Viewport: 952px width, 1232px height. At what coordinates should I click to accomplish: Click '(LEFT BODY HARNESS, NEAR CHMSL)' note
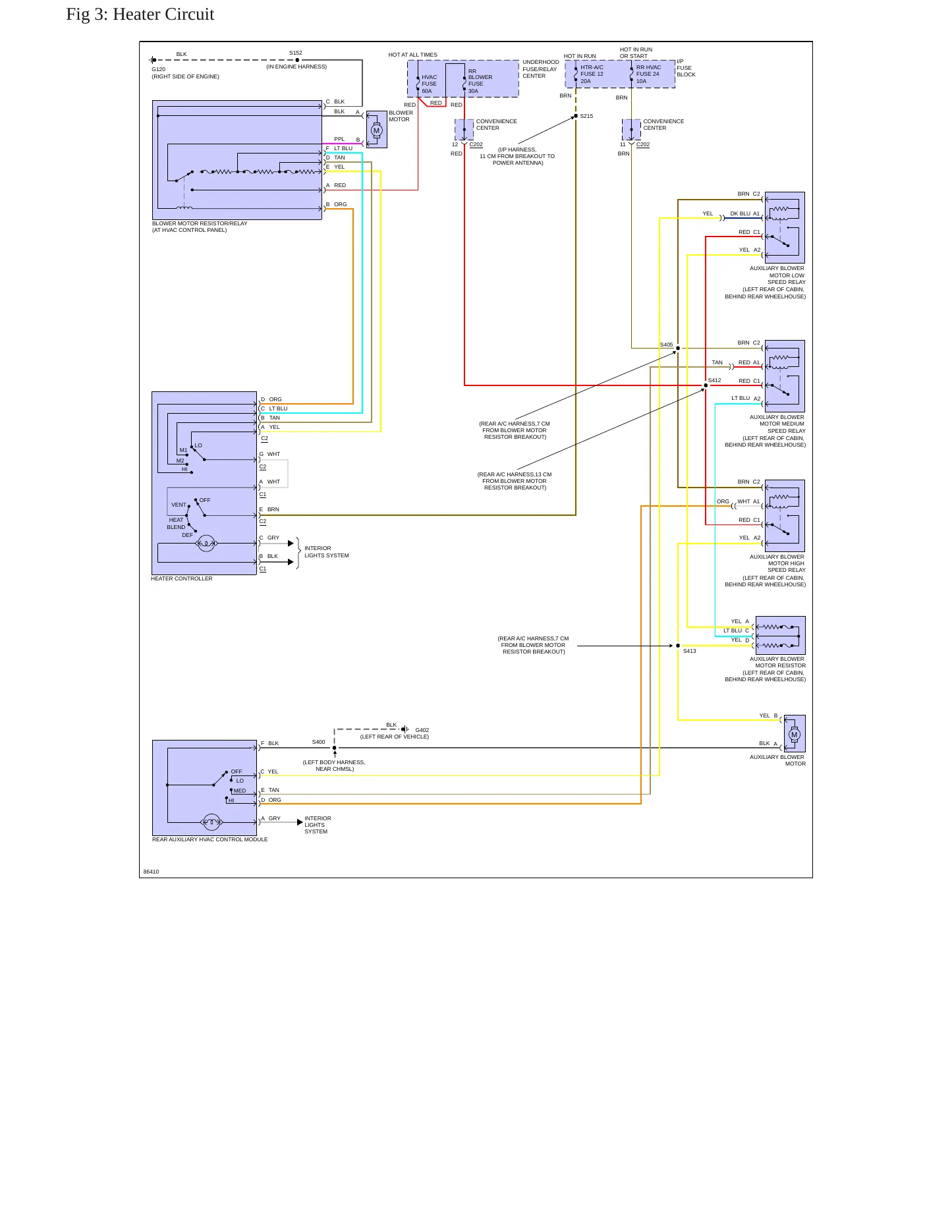point(334,766)
